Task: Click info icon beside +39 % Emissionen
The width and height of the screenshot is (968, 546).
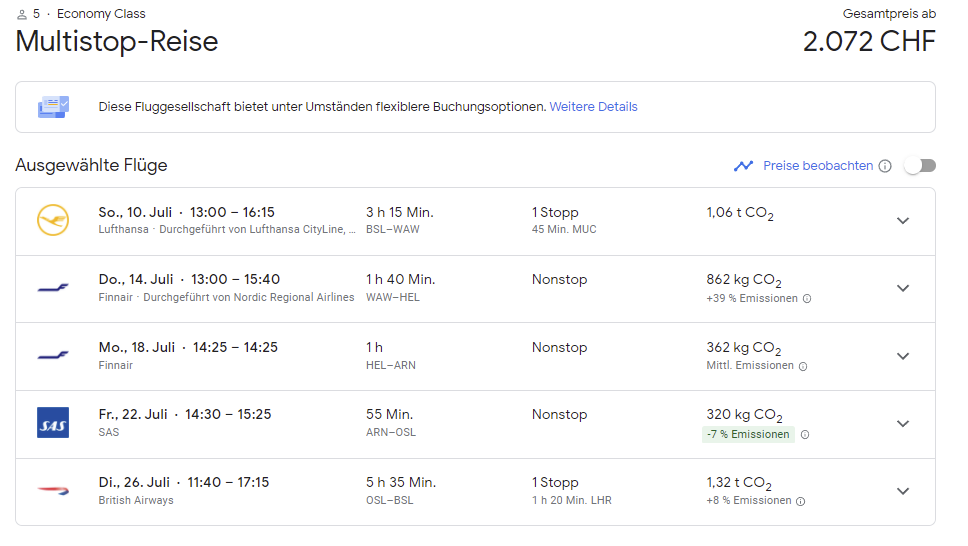Action: [807, 298]
